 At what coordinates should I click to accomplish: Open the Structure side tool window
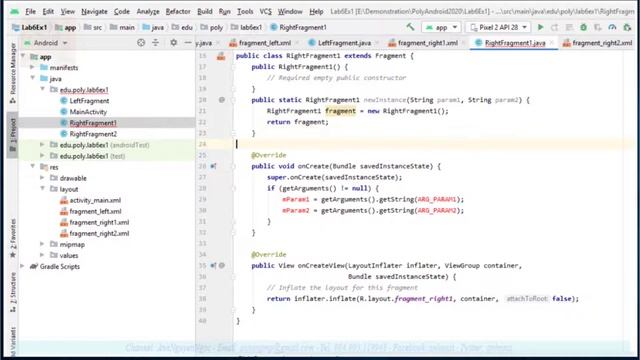tap(13, 293)
